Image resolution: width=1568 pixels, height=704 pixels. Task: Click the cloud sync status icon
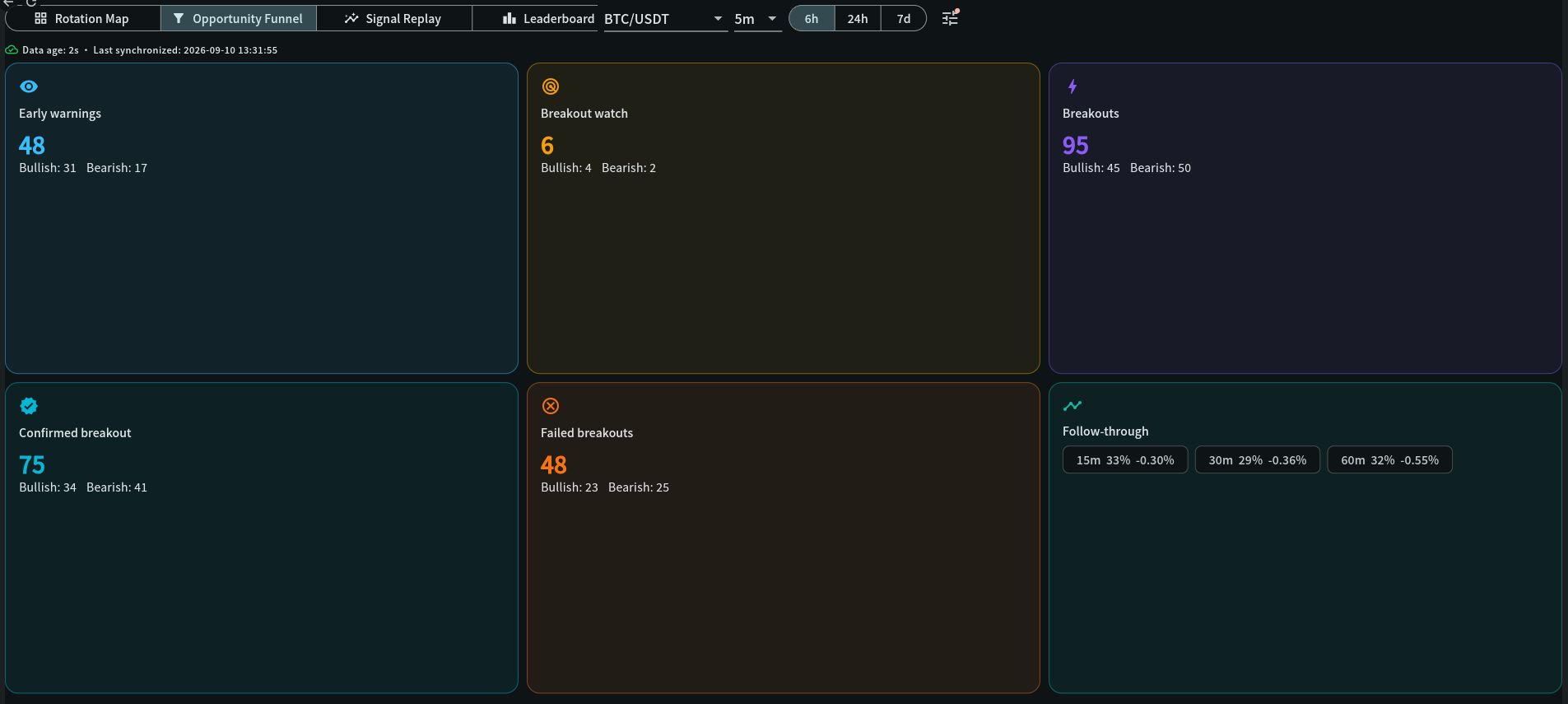(x=12, y=50)
